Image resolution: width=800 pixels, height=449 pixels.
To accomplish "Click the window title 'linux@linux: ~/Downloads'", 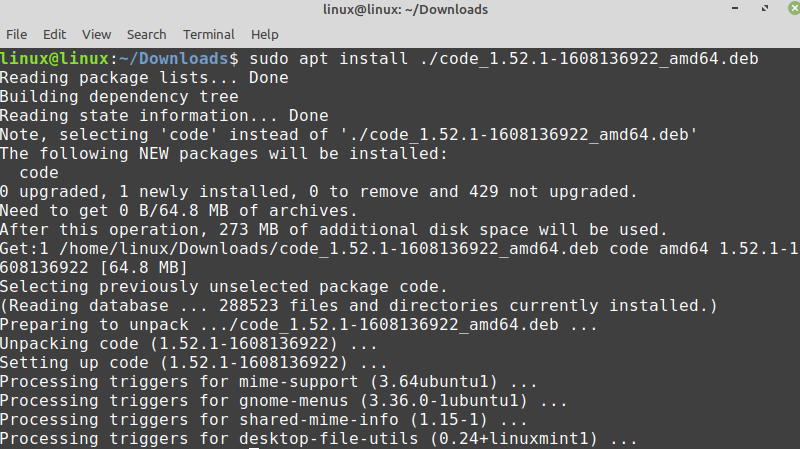I will [399, 10].
